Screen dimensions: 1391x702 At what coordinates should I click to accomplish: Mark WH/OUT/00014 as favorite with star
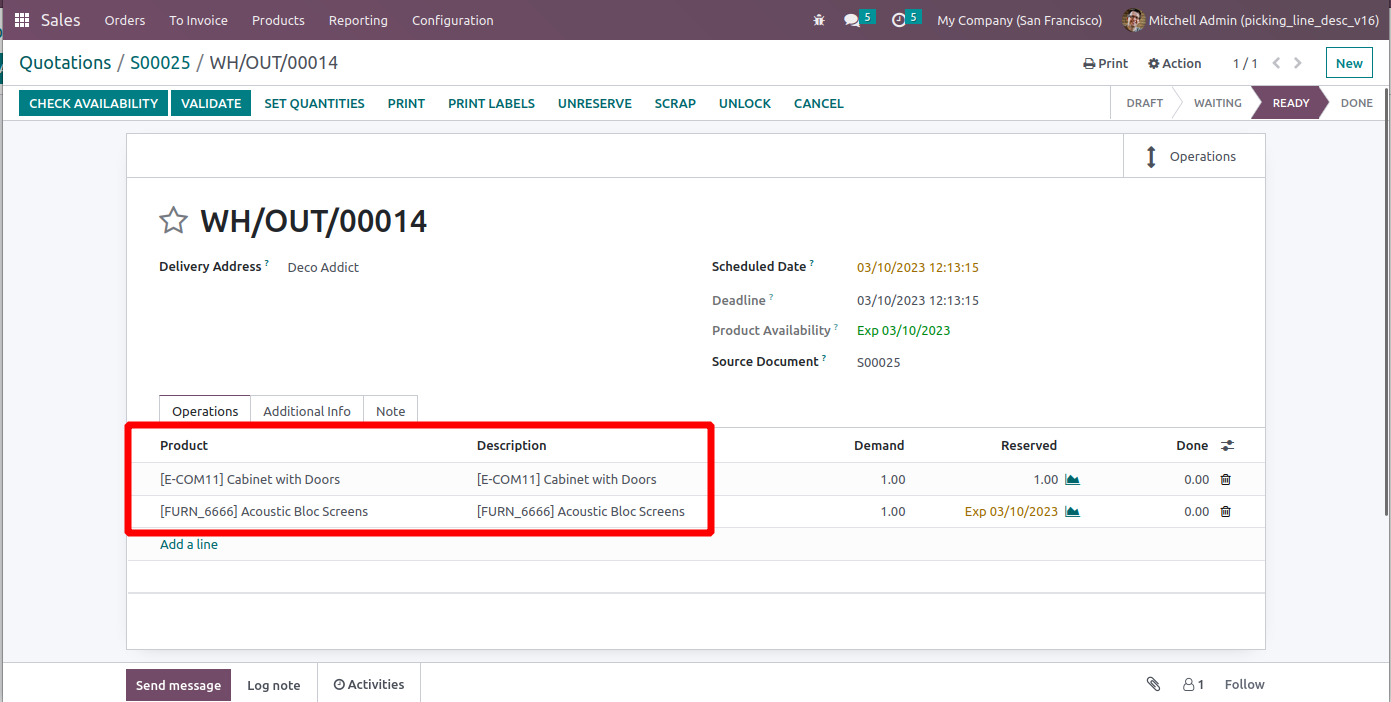174,221
